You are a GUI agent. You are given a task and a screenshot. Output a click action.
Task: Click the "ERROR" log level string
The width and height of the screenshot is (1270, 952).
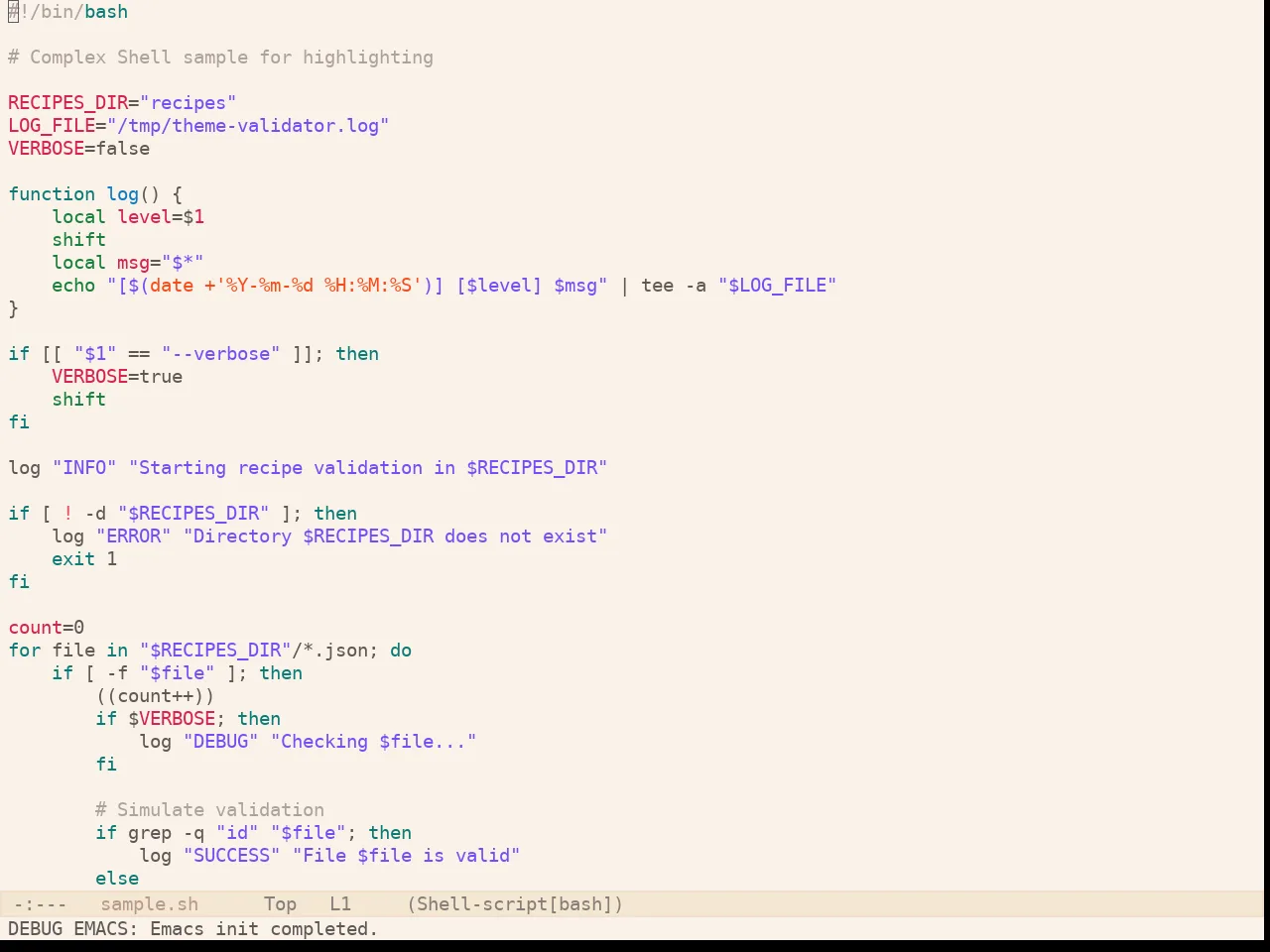coord(134,536)
